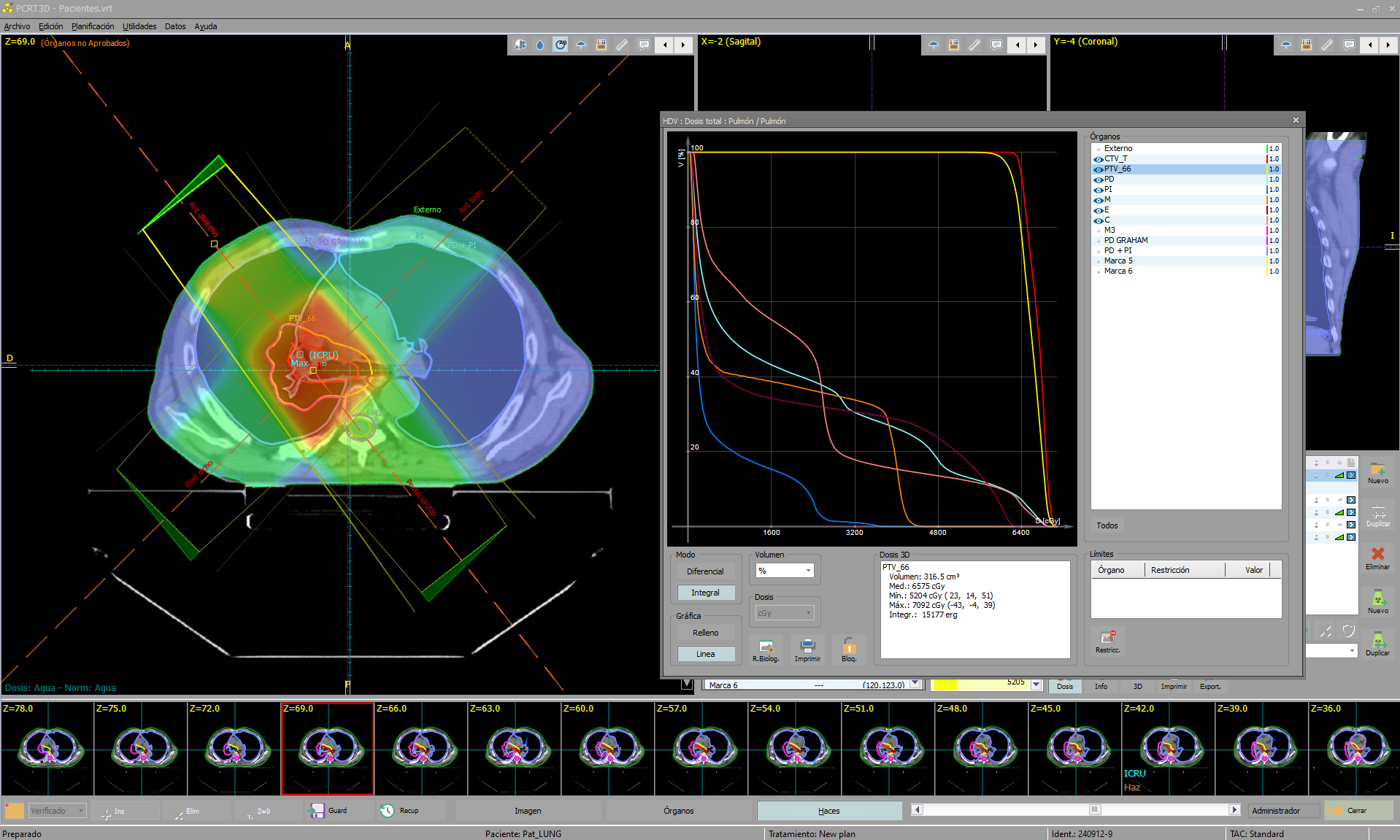Click the blue water drop icon in axial toolbar

click(540, 45)
